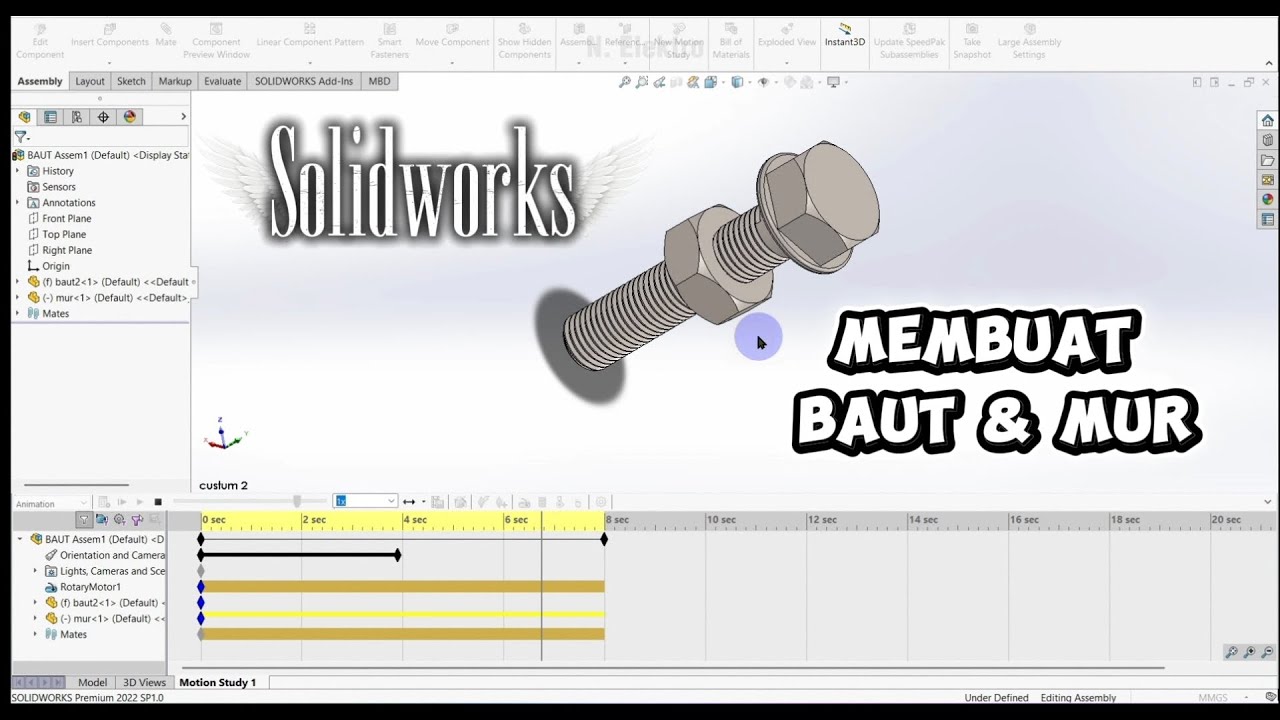Switch to the Evaluate tab

pos(223,81)
